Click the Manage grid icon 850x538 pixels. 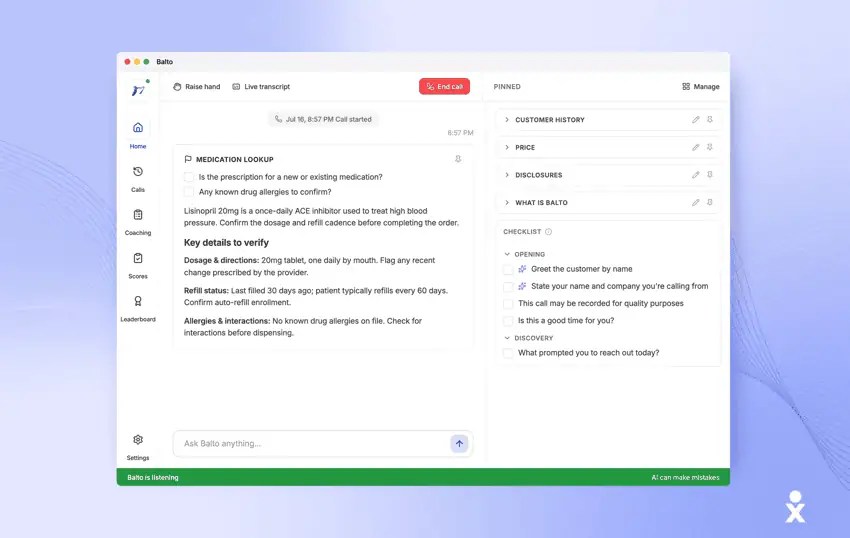point(686,87)
